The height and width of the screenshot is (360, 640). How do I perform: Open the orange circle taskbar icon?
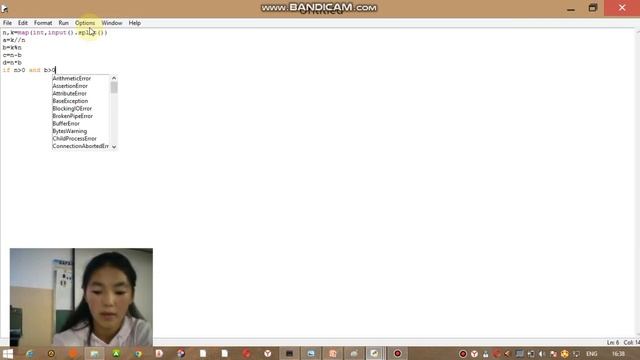pos(73,353)
